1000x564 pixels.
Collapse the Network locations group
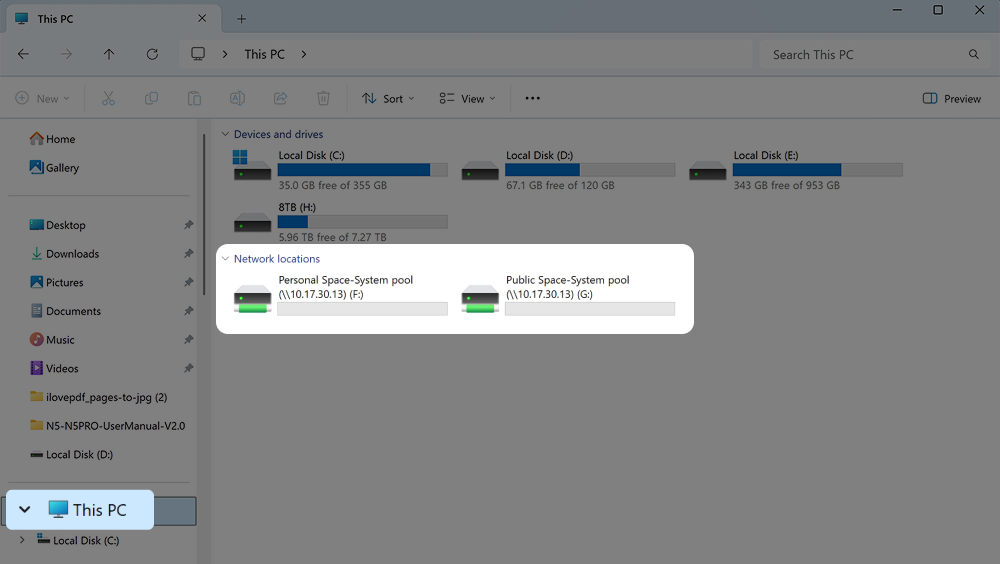pos(225,259)
